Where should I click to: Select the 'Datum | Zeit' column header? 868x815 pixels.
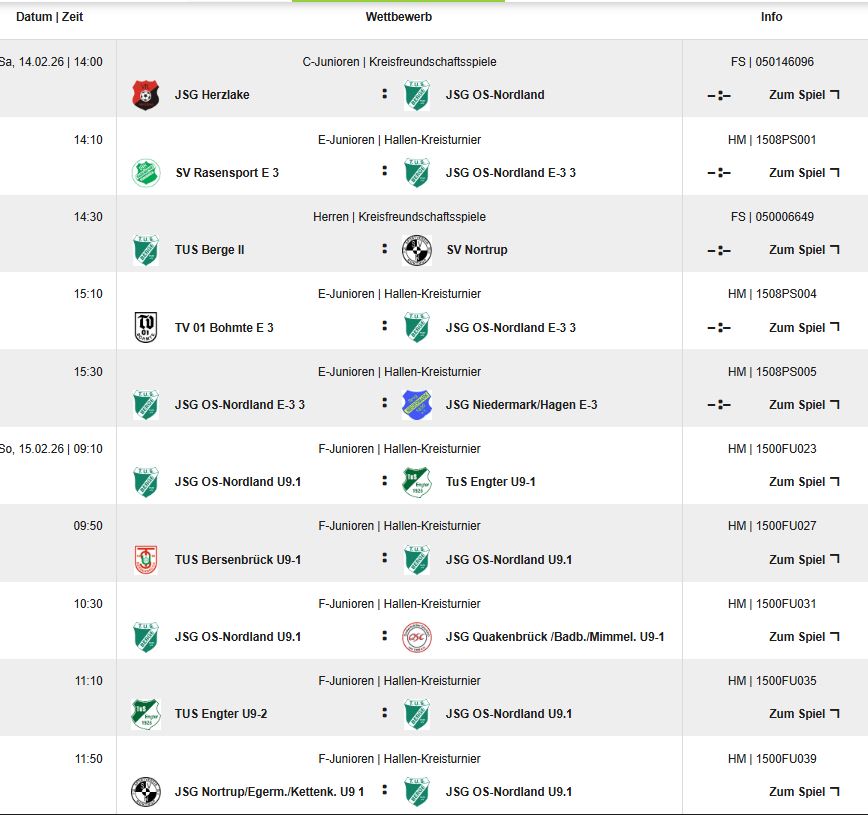point(50,17)
